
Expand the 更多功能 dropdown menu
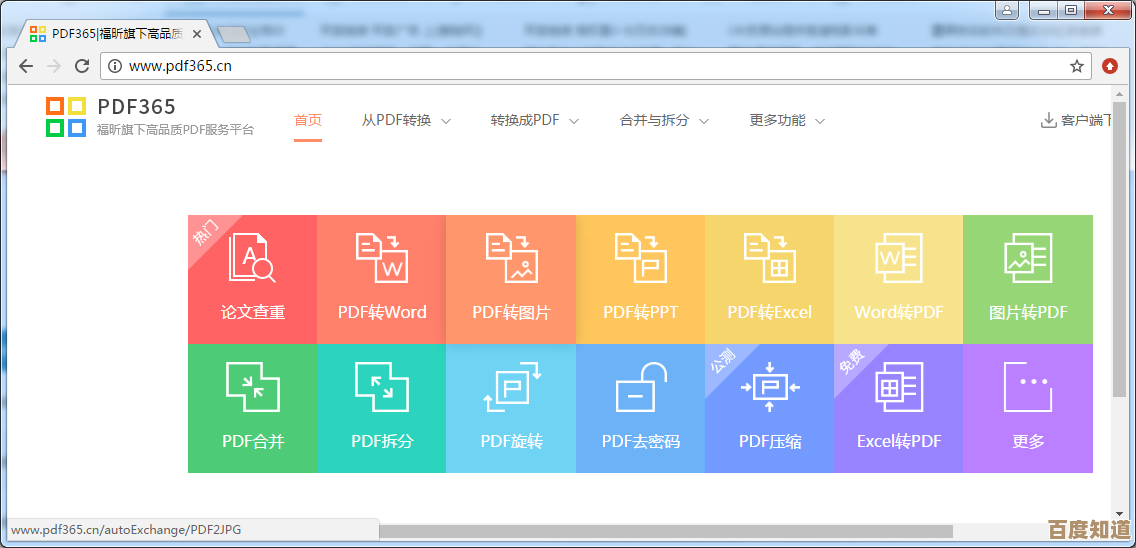[x=787, y=120]
